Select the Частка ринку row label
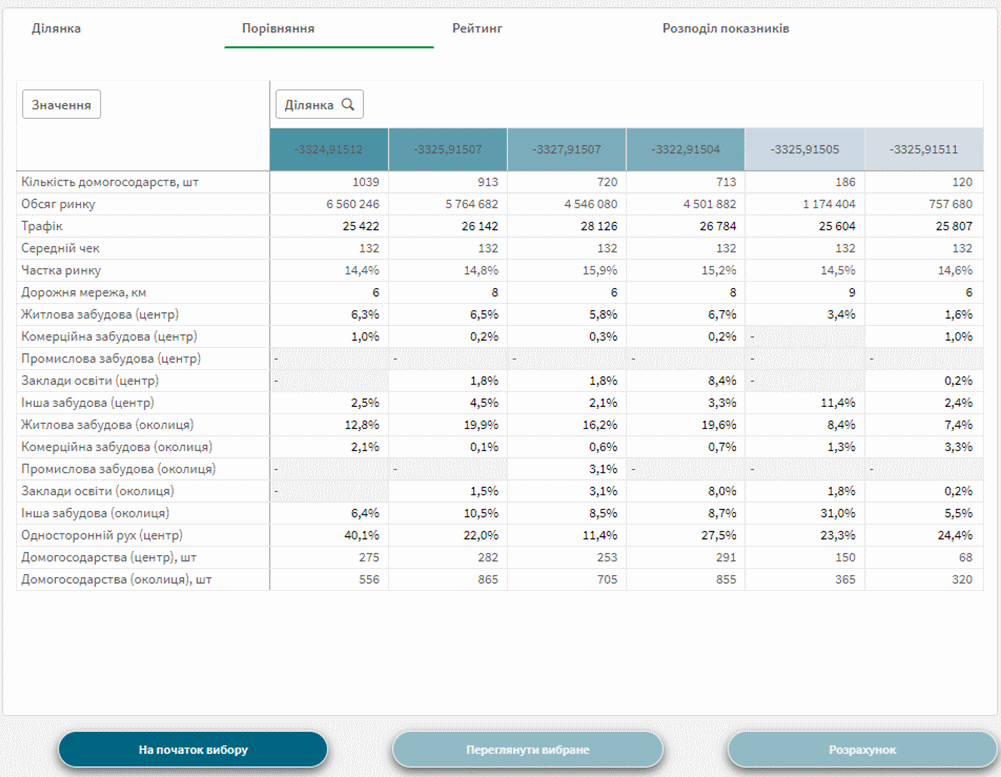This screenshot has width=1001, height=777. pyautogui.click(x=61, y=270)
